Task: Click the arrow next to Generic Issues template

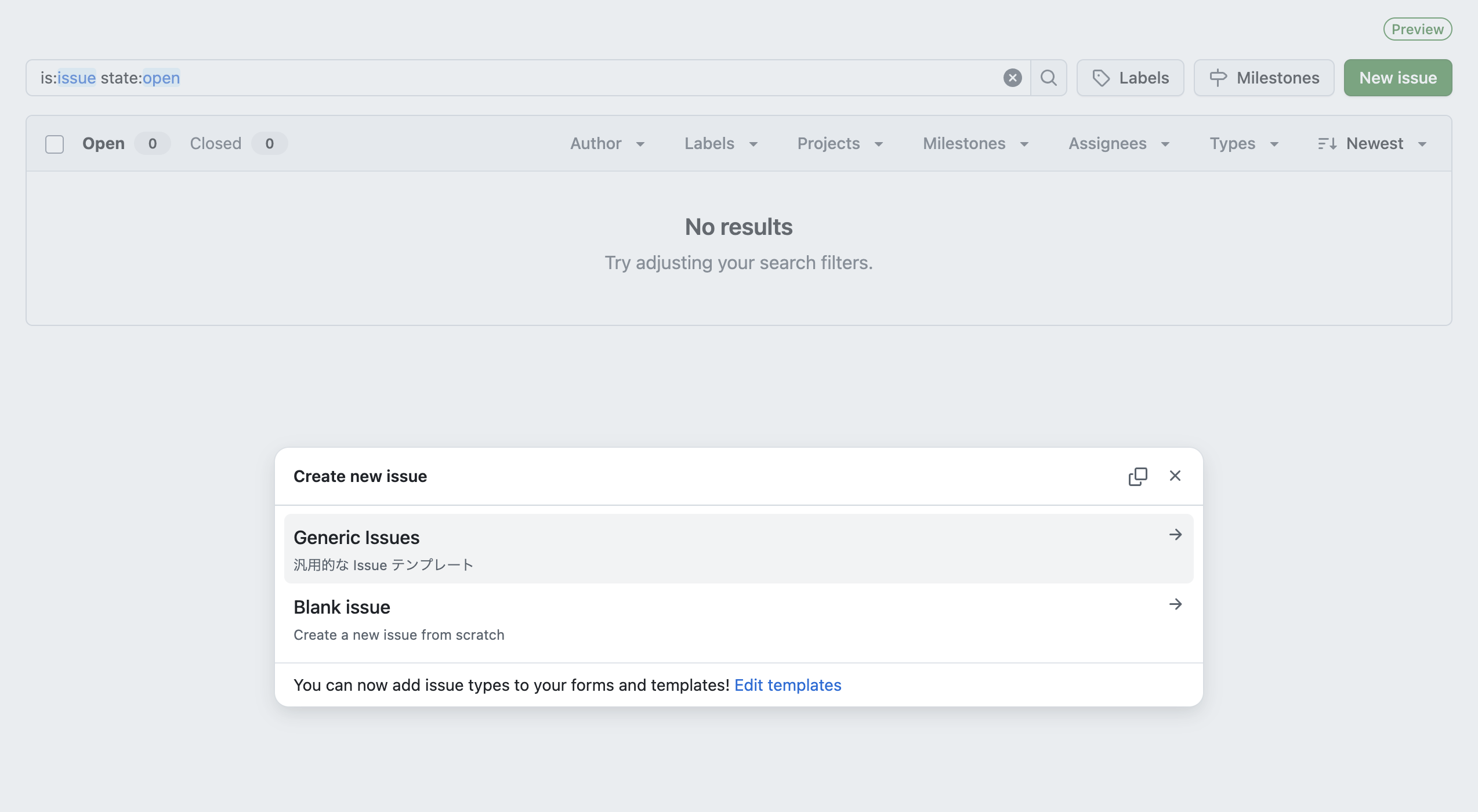Action: [x=1175, y=535]
